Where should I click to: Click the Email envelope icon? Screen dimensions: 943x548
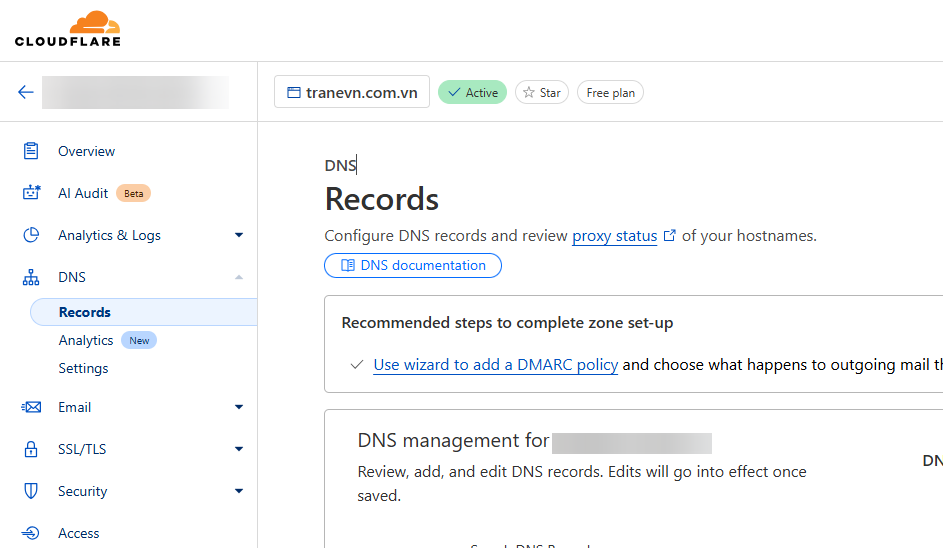[x=31, y=407]
